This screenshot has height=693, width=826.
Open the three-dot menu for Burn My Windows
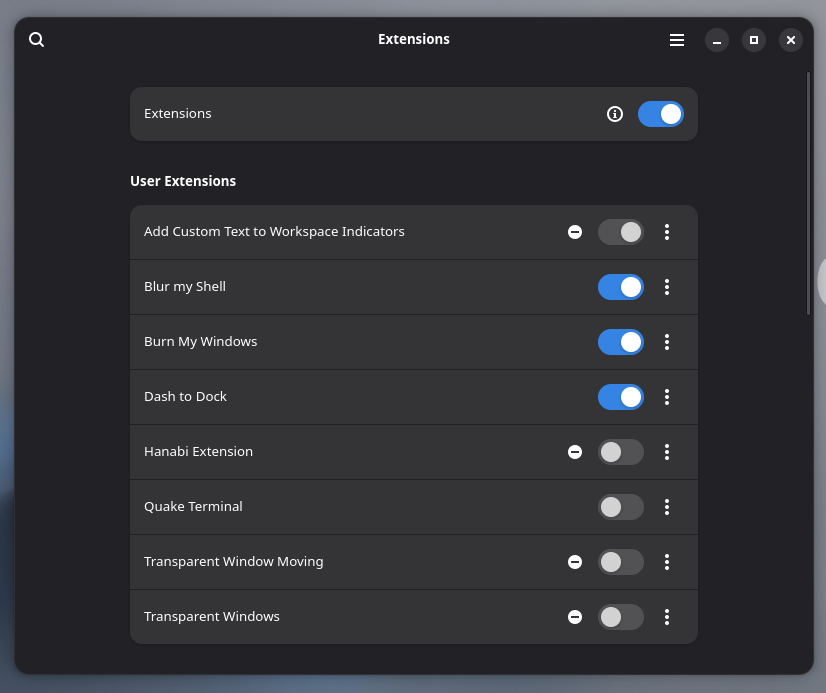(667, 342)
